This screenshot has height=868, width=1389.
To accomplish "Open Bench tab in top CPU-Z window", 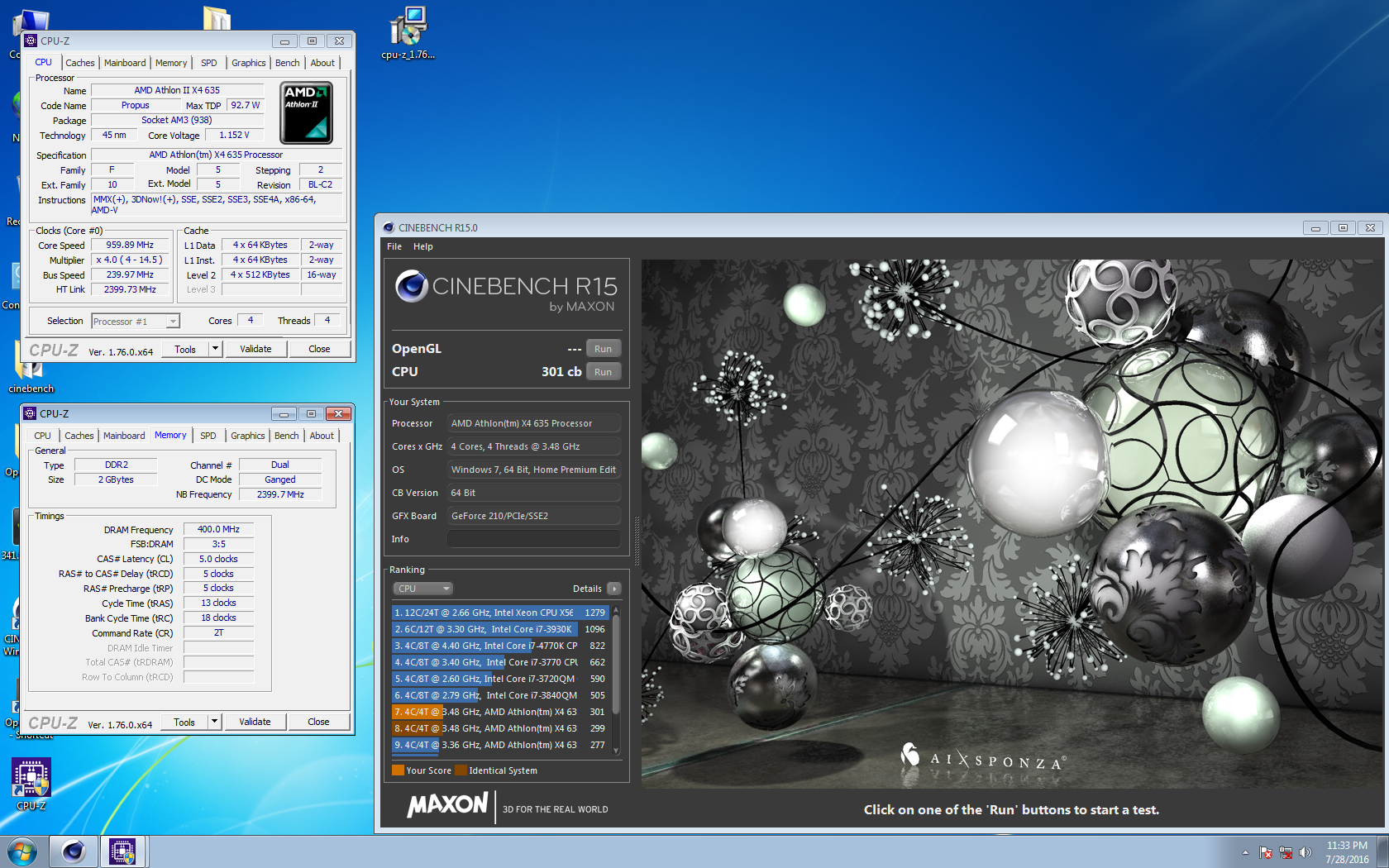I will 288,63.
